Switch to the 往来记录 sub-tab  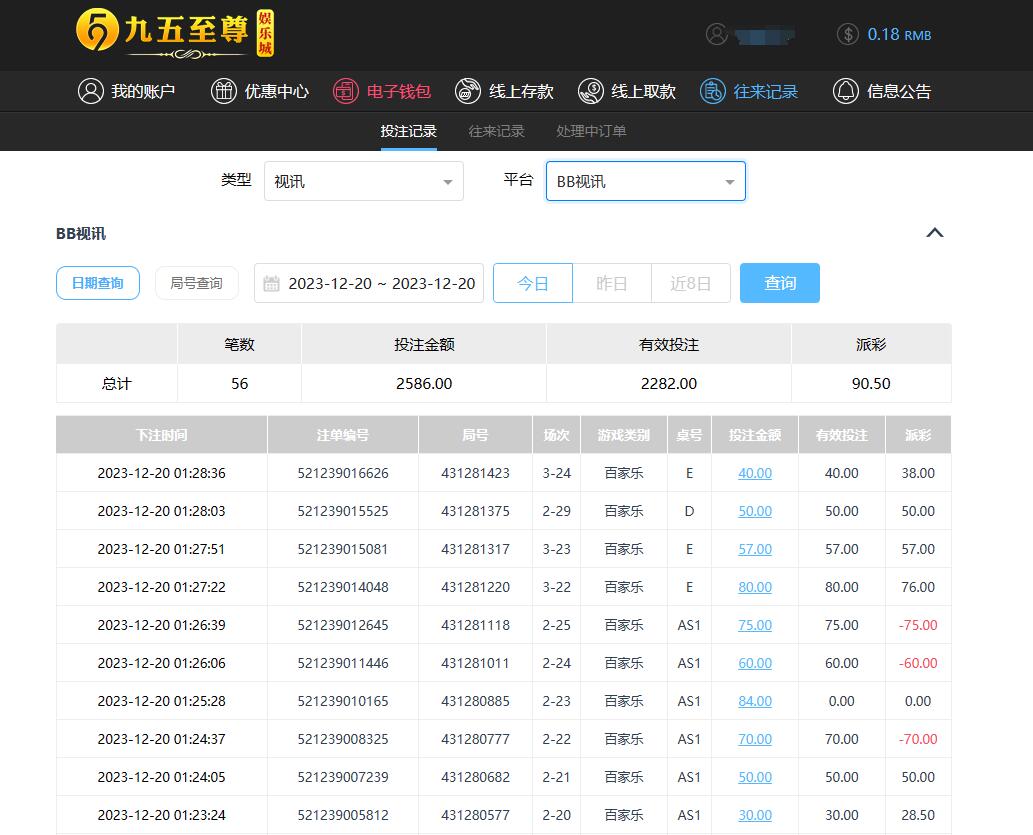tap(497, 131)
